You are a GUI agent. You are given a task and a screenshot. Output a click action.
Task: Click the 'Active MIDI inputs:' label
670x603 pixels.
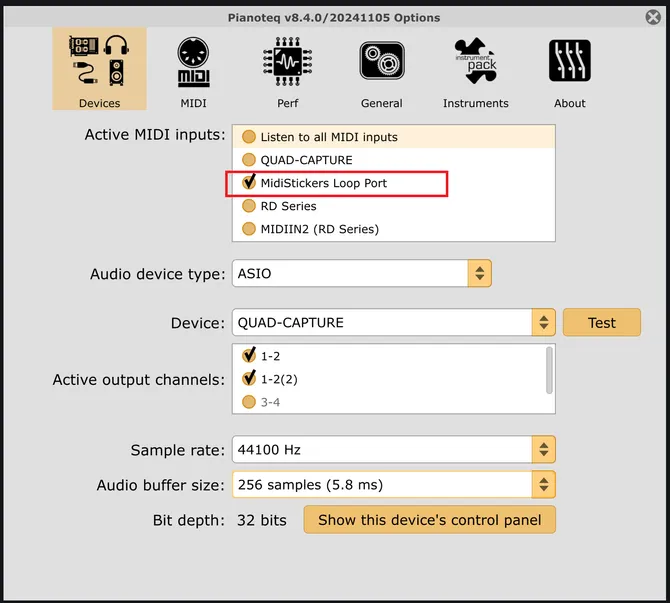pos(155,135)
